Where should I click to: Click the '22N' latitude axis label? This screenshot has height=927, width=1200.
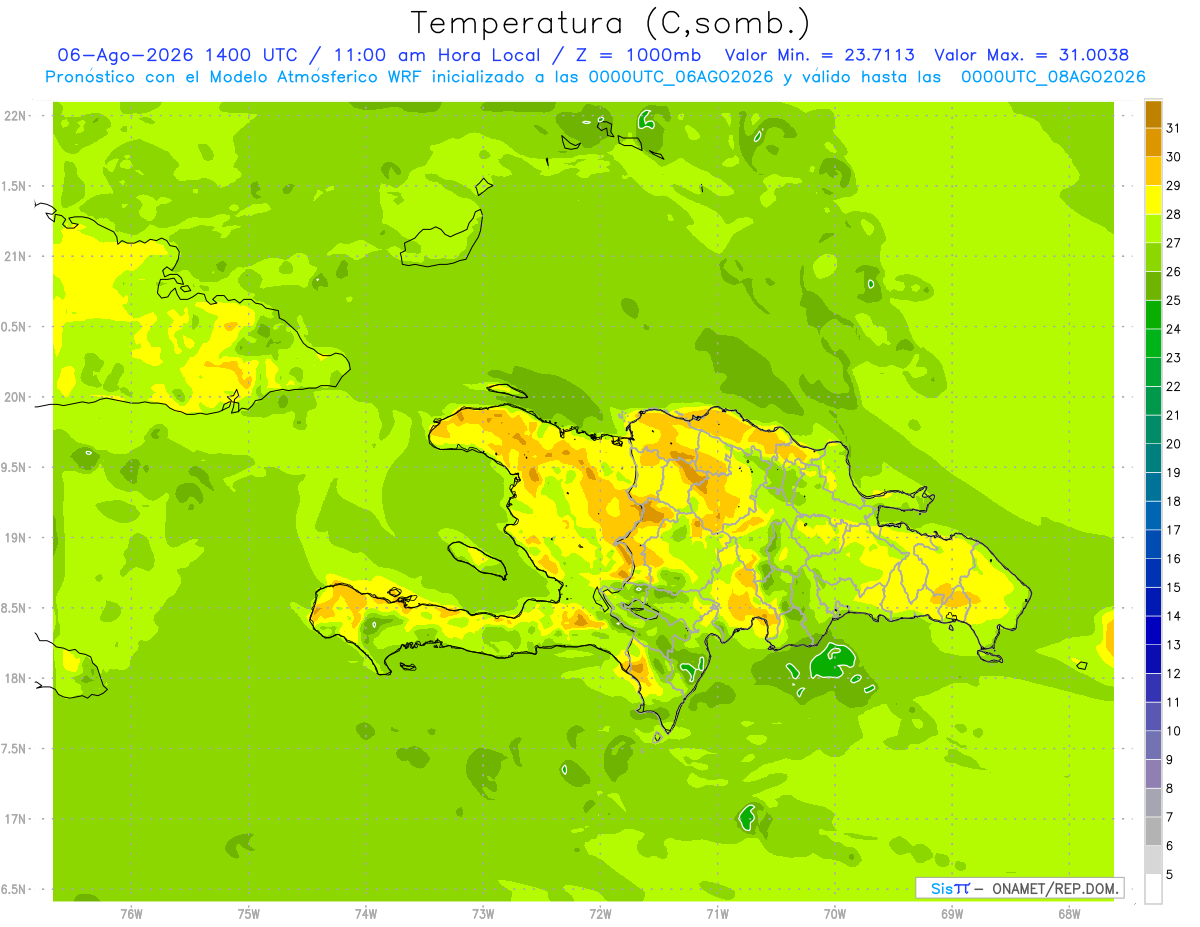[x=15, y=116]
